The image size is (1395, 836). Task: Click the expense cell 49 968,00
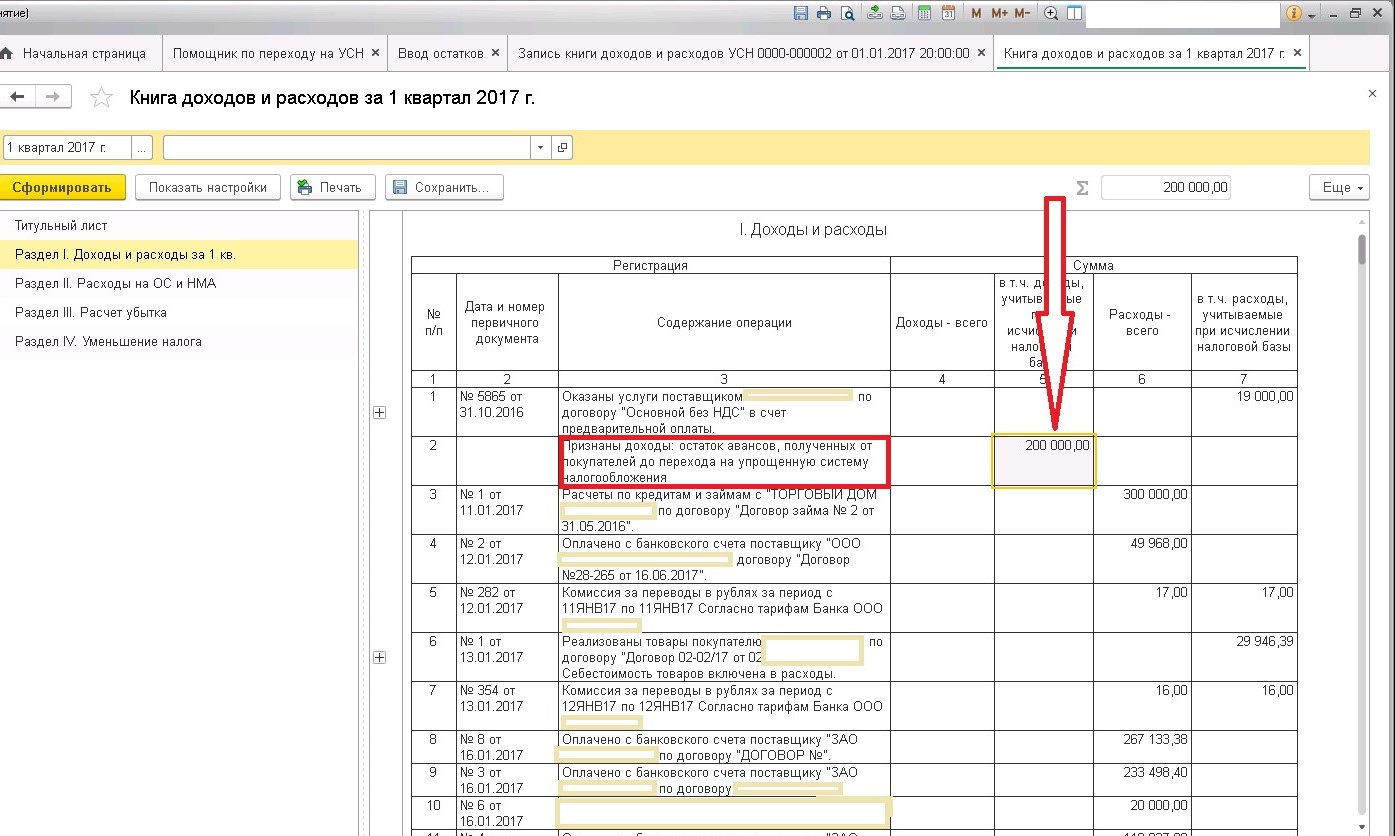(1144, 559)
